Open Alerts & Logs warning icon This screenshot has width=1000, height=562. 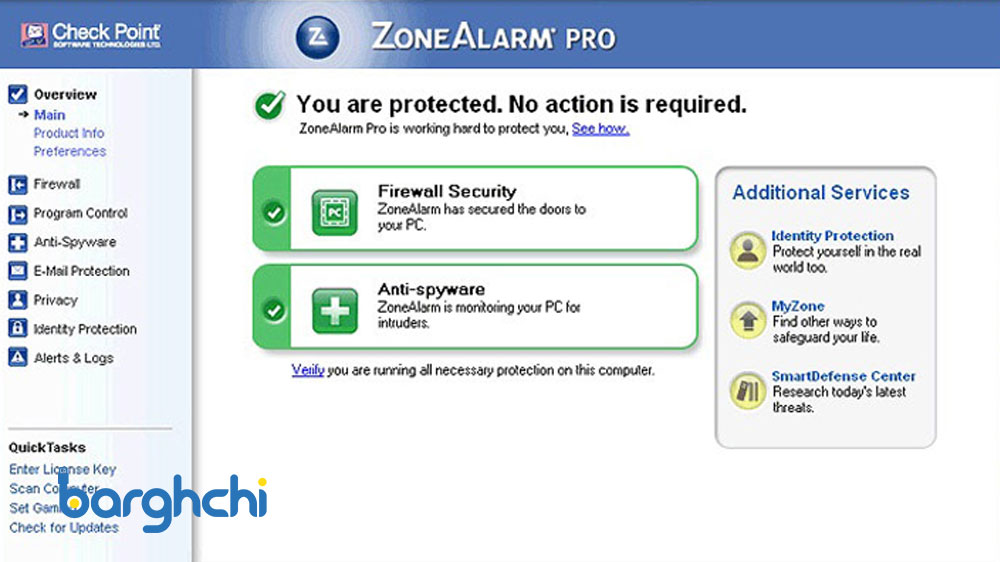(x=17, y=358)
